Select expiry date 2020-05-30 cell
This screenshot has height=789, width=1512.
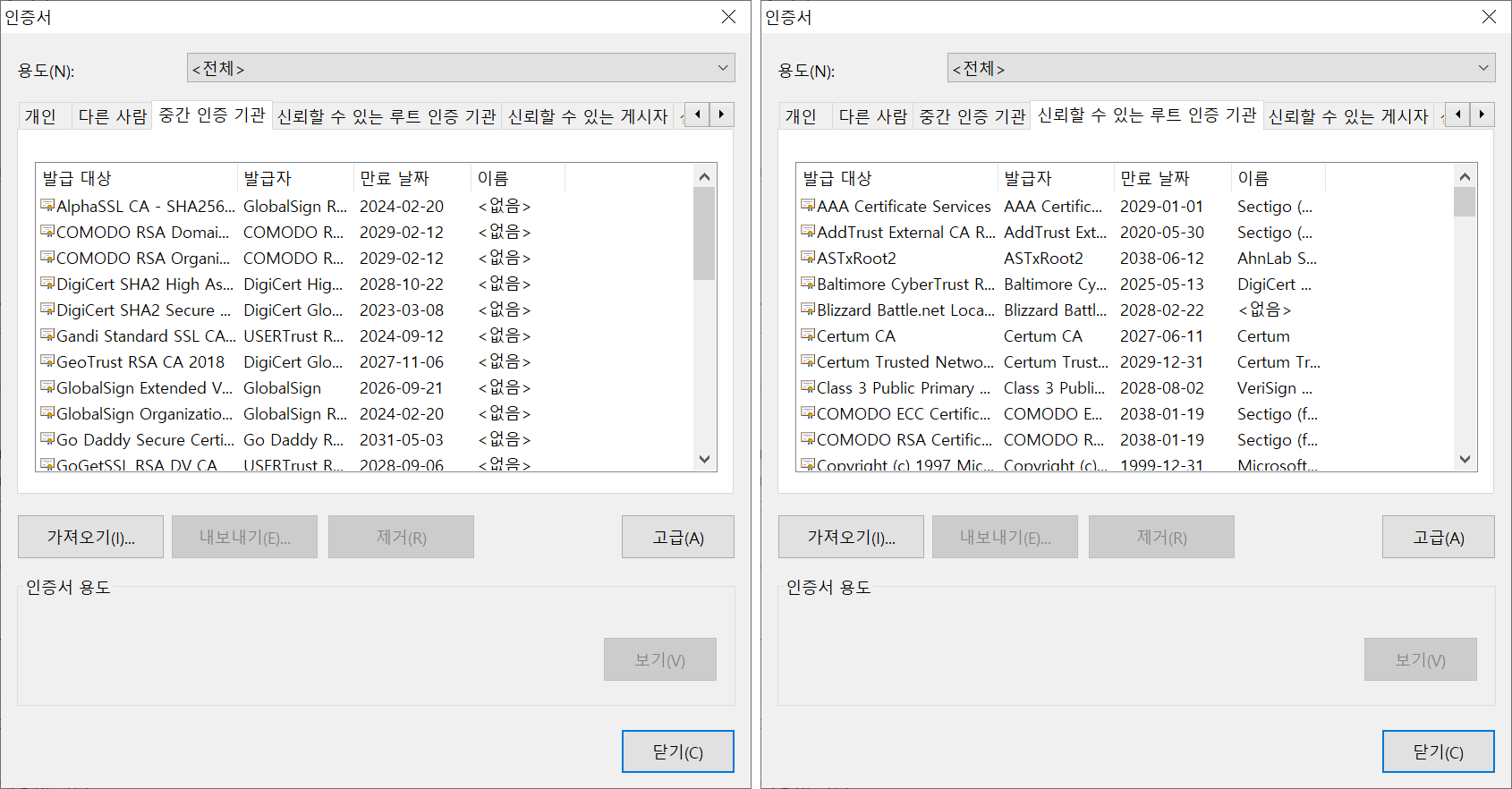(x=1162, y=232)
